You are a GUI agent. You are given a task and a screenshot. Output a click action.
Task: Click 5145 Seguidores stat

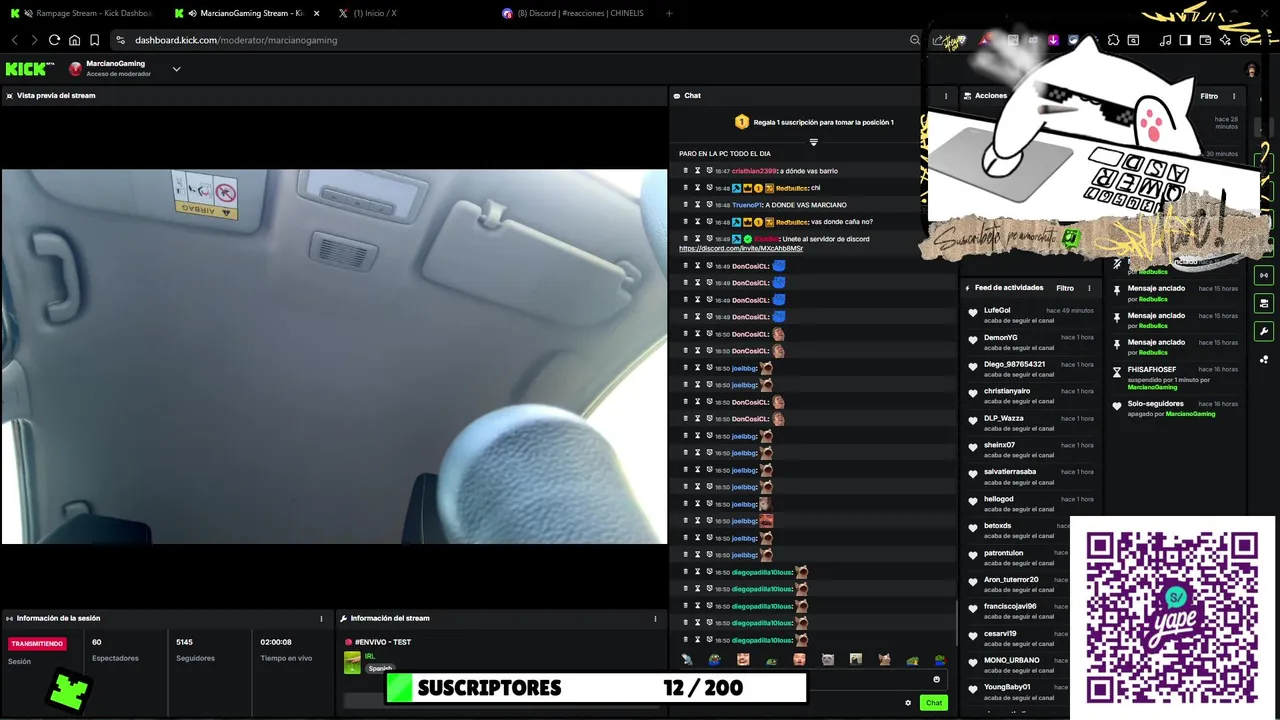tap(195, 650)
